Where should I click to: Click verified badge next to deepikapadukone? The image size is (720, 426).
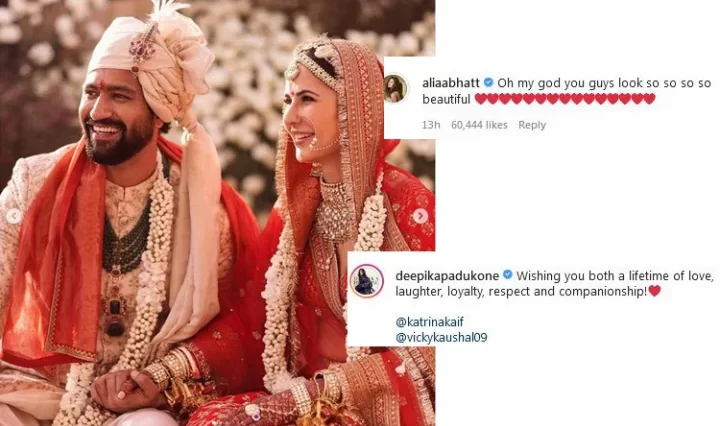[x=507, y=275]
